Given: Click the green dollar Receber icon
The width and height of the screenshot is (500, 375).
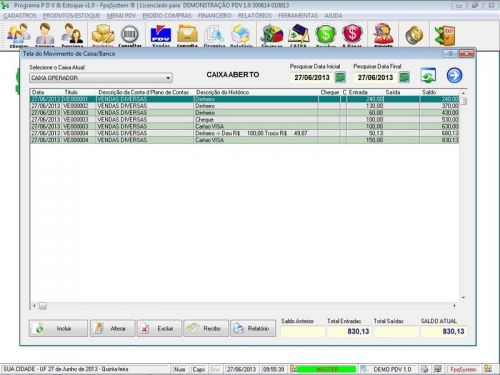Looking at the screenshot, I should tap(325, 35).
